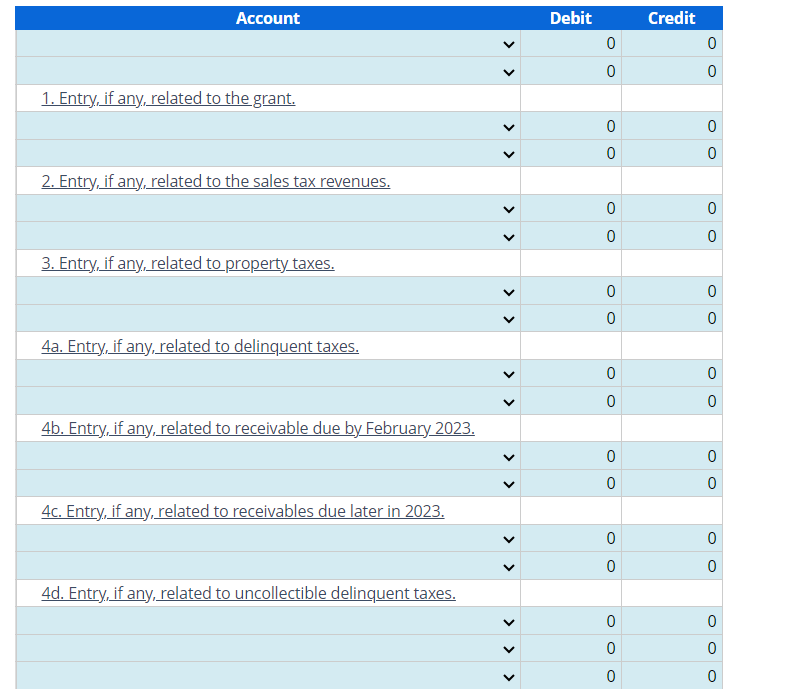
Task: Click the credit field directly below the 4c label
Action: [x=672, y=538]
